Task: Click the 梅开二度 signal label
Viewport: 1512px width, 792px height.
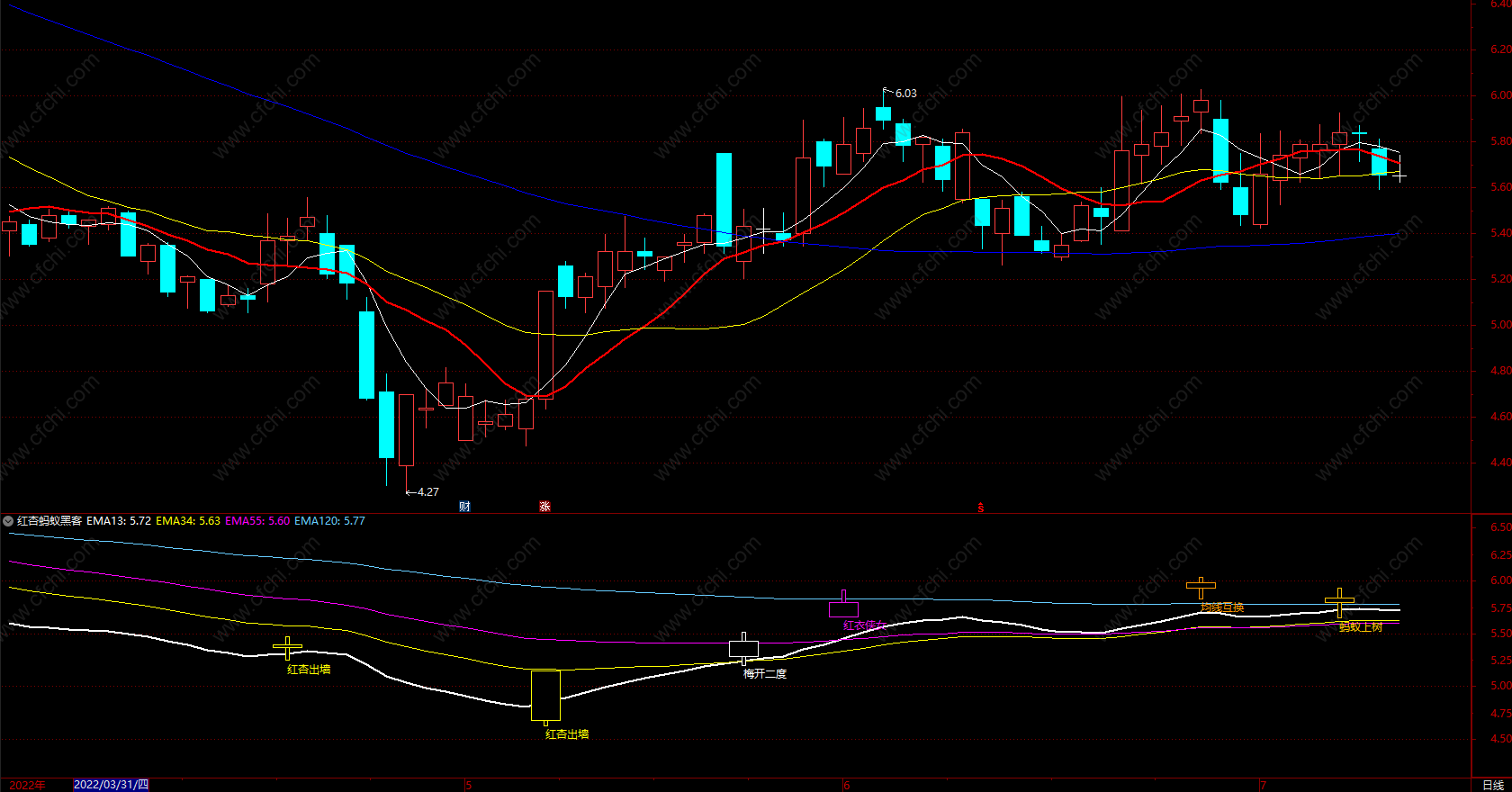Action: [x=765, y=673]
